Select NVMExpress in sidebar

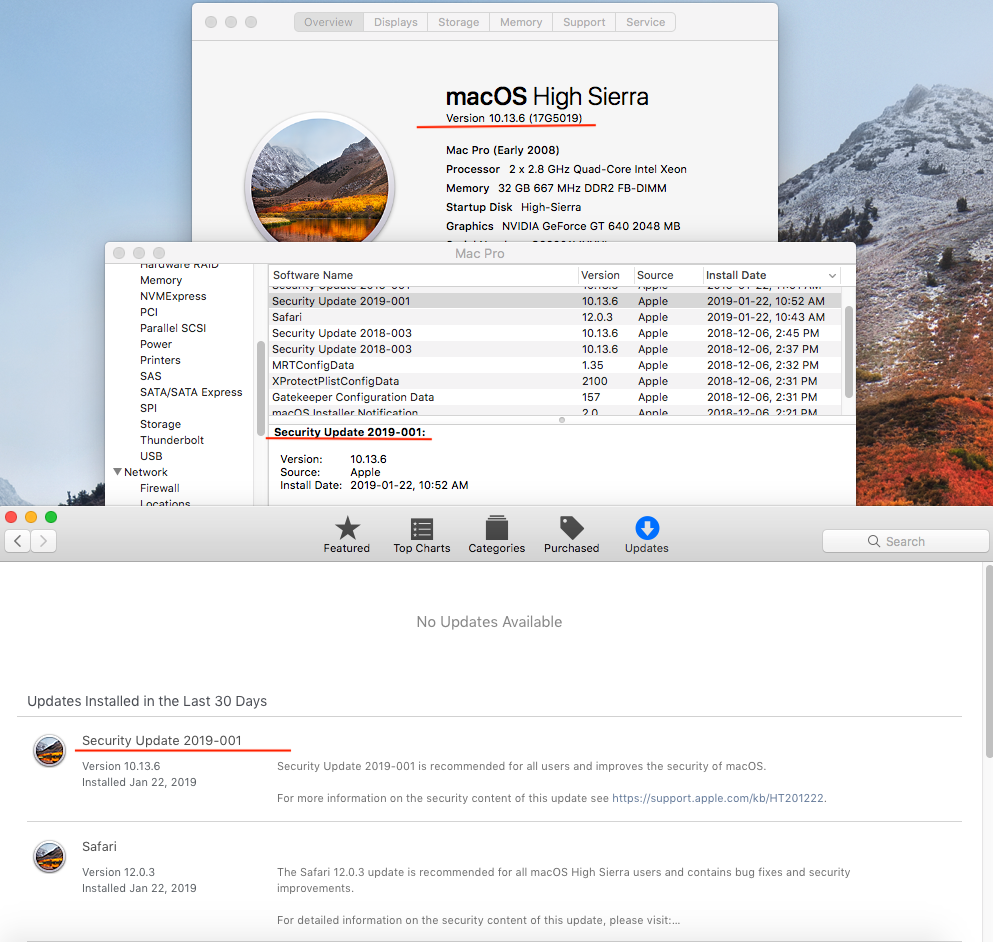click(x=173, y=296)
